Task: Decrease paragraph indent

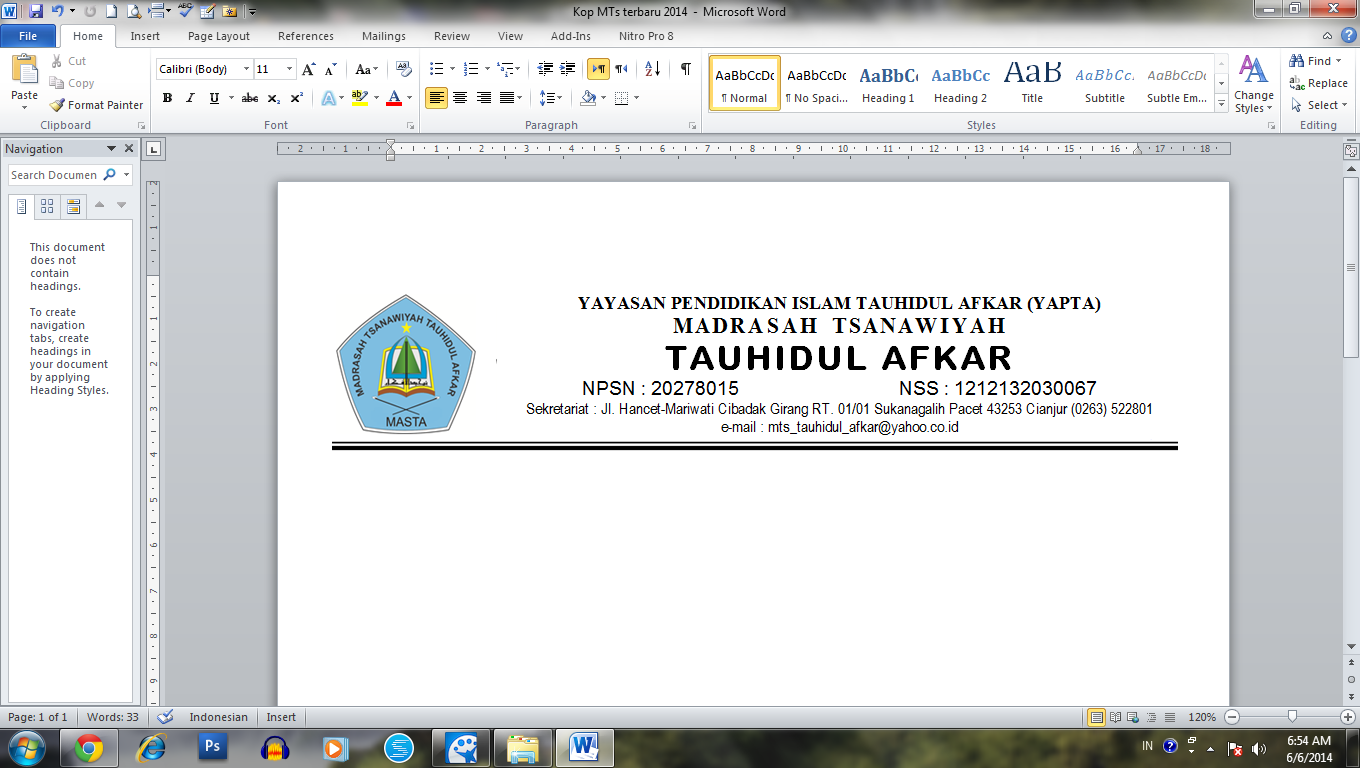Action: coord(545,69)
